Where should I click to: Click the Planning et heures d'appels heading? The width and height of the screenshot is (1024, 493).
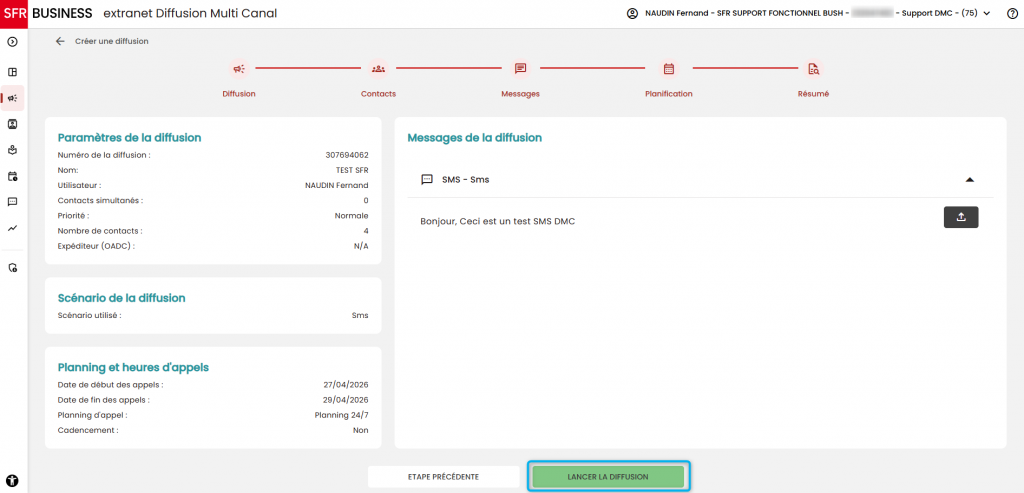(133, 368)
